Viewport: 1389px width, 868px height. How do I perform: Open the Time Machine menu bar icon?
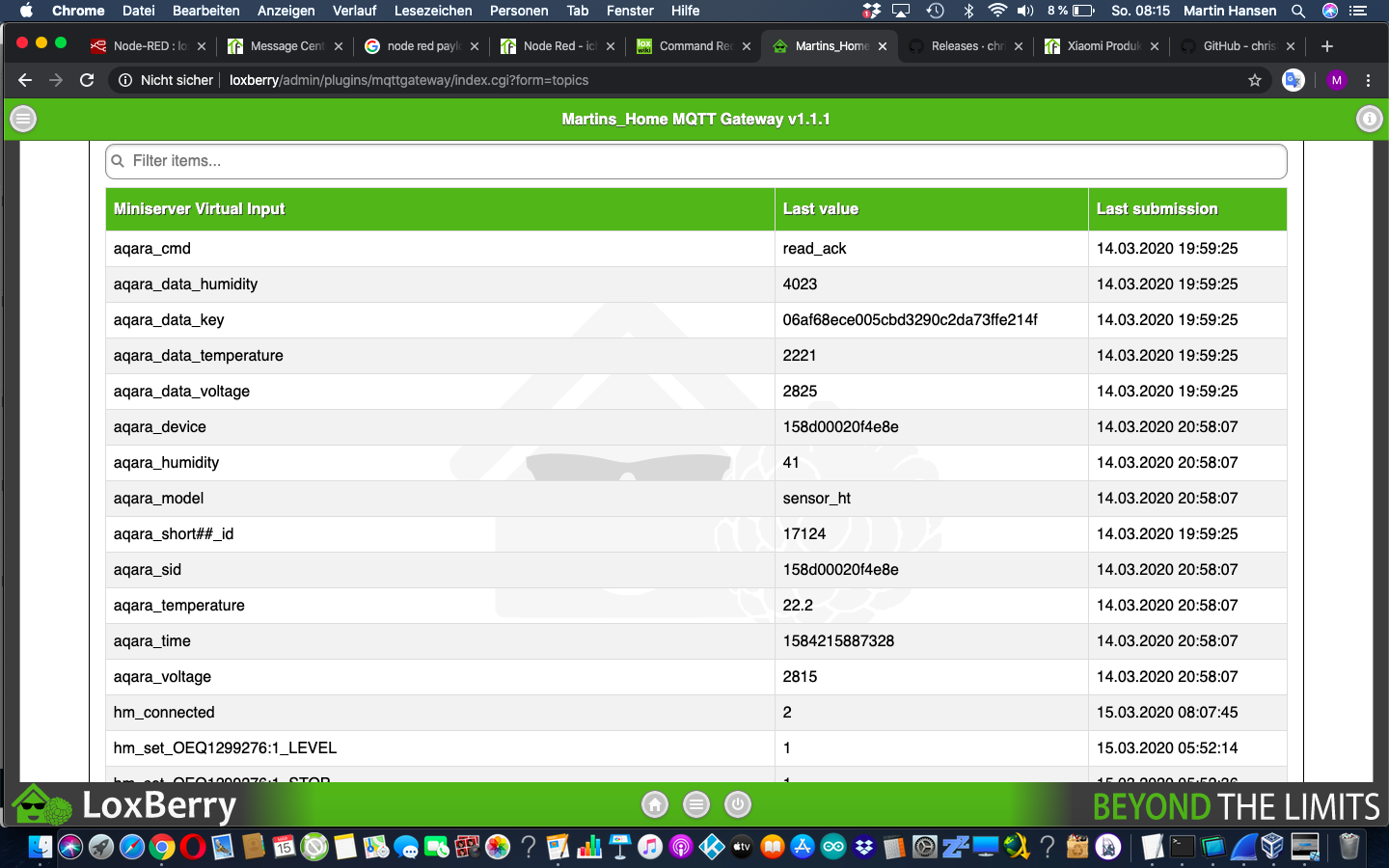coord(935,11)
